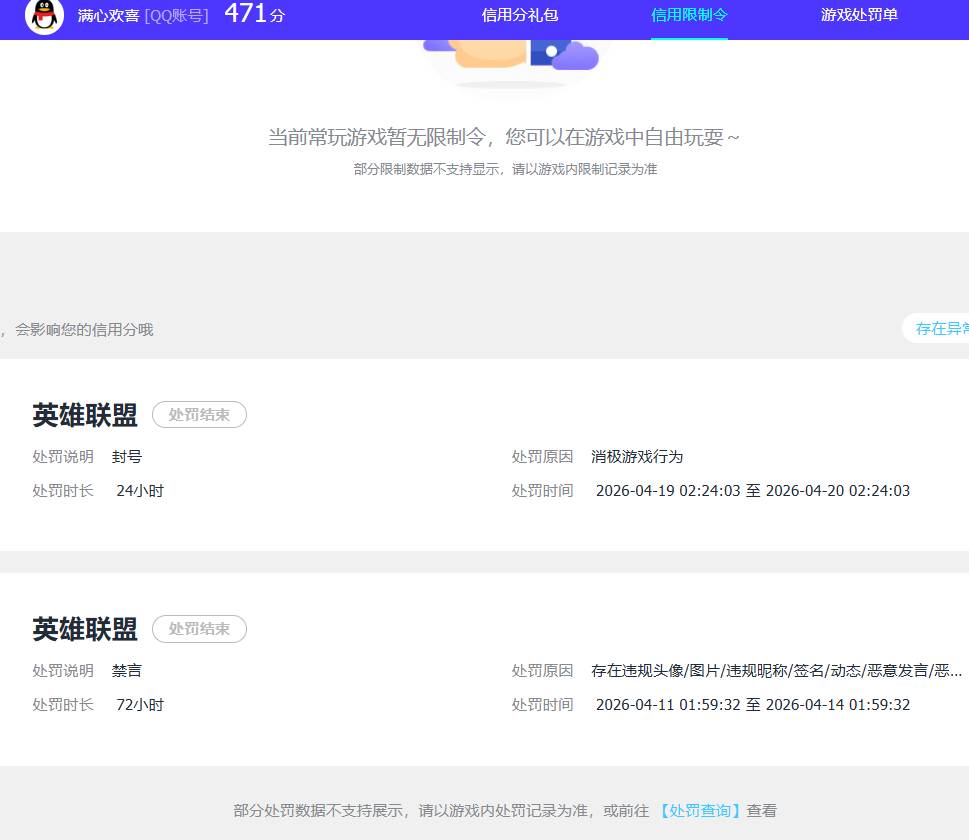The width and height of the screenshot is (969, 840).
Task: Click 处罚结束 badge on the 禁言 record
Action: [199, 629]
